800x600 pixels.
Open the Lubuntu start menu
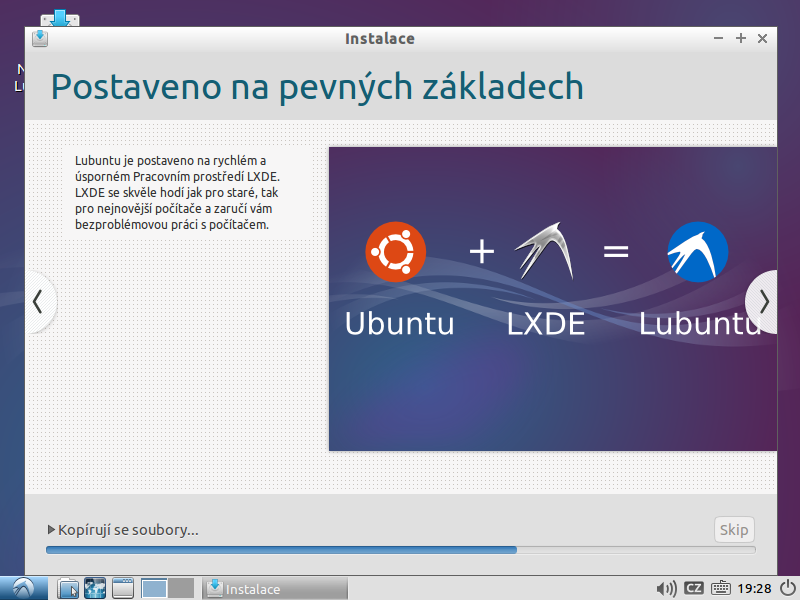(23, 588)
